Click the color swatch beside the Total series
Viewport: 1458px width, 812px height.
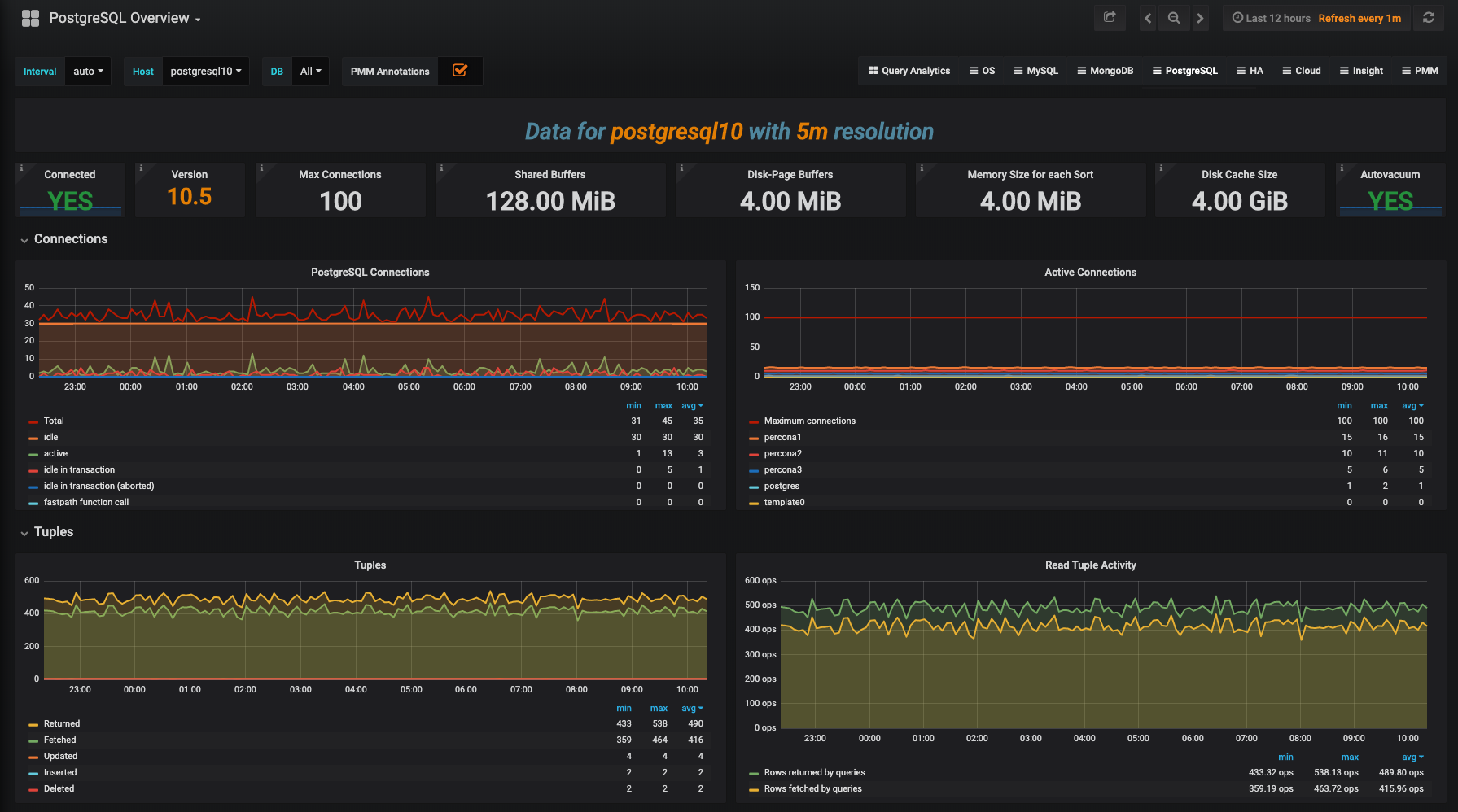click(34, 421)
